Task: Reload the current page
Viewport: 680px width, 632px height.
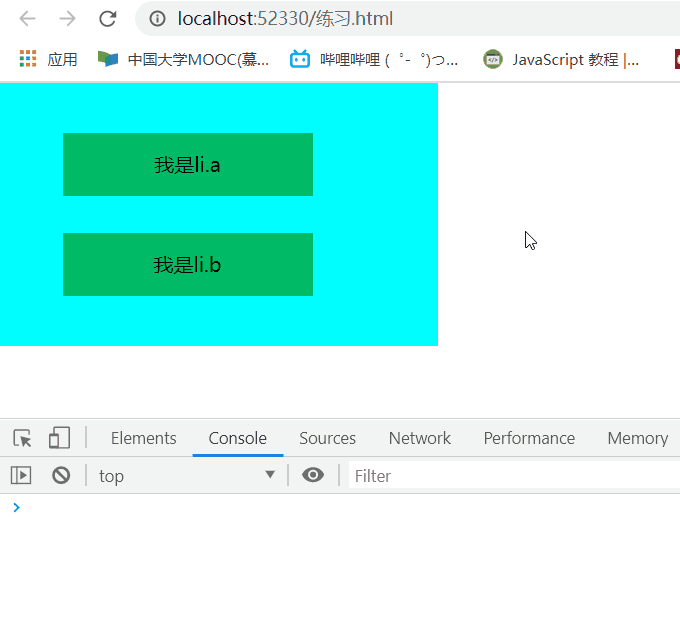Action: click(108, 19)
